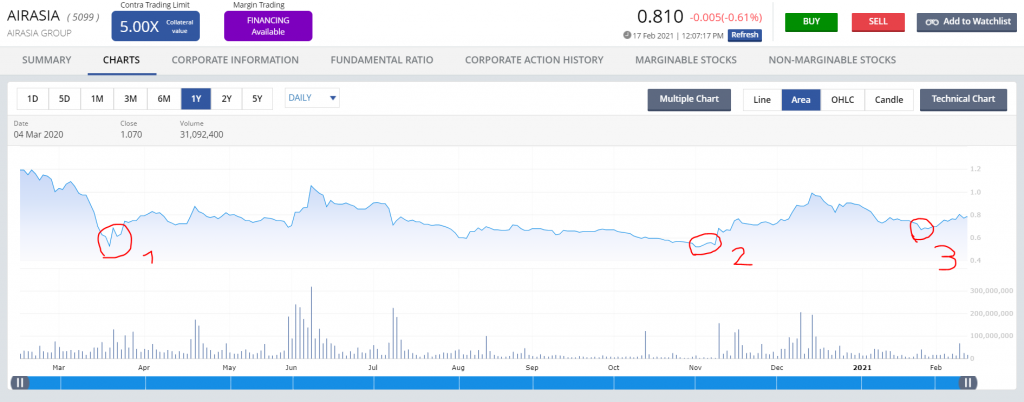Open the MARGINABLE STOCKS tab
Viewport: 1024px width, 402px height.
pyautogui.click(x=686, y=60)
